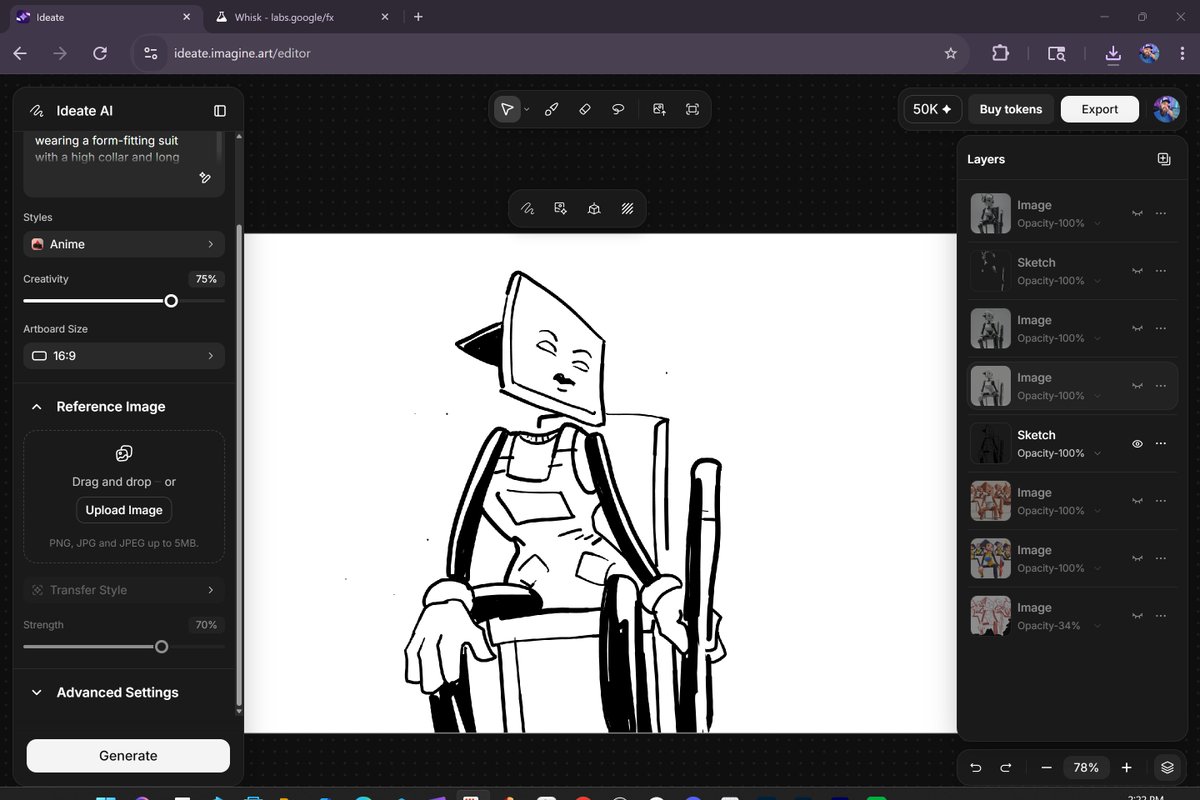Image resolution: width=1200 pixels, height=800 pixels.
Task: Zoom in with the plus icon
Action: pos(1126,768)
